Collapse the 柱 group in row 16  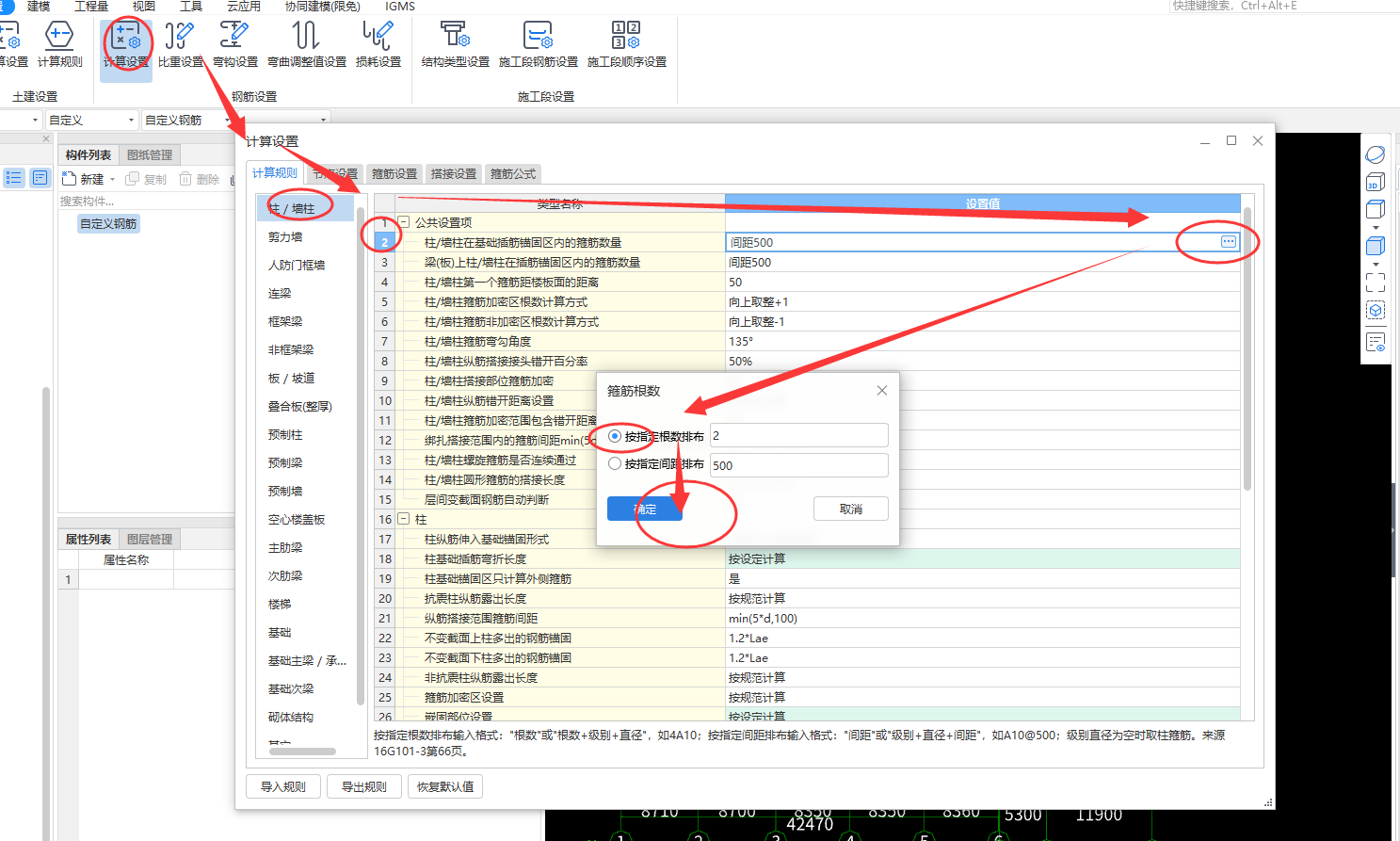[x=404, y=519]
